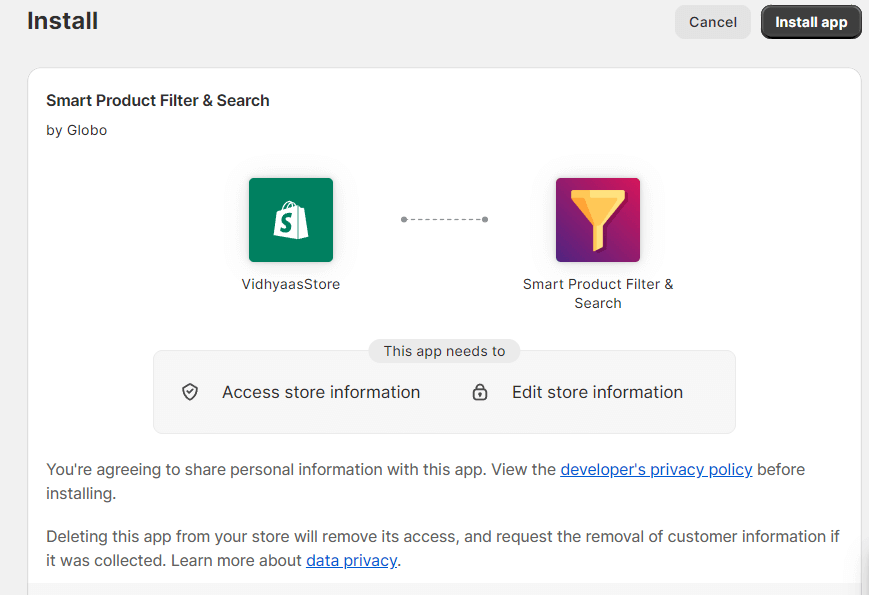The height and width of the screenshot is (595, 869).
Task: Select the Access store information permission text
Action: click(321, 392)
